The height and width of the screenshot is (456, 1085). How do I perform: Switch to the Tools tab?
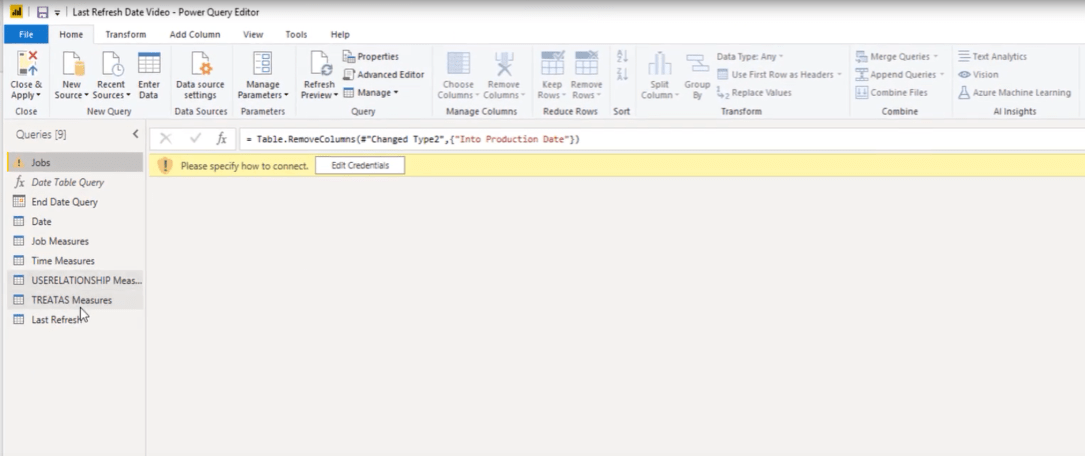click(296, 35)
